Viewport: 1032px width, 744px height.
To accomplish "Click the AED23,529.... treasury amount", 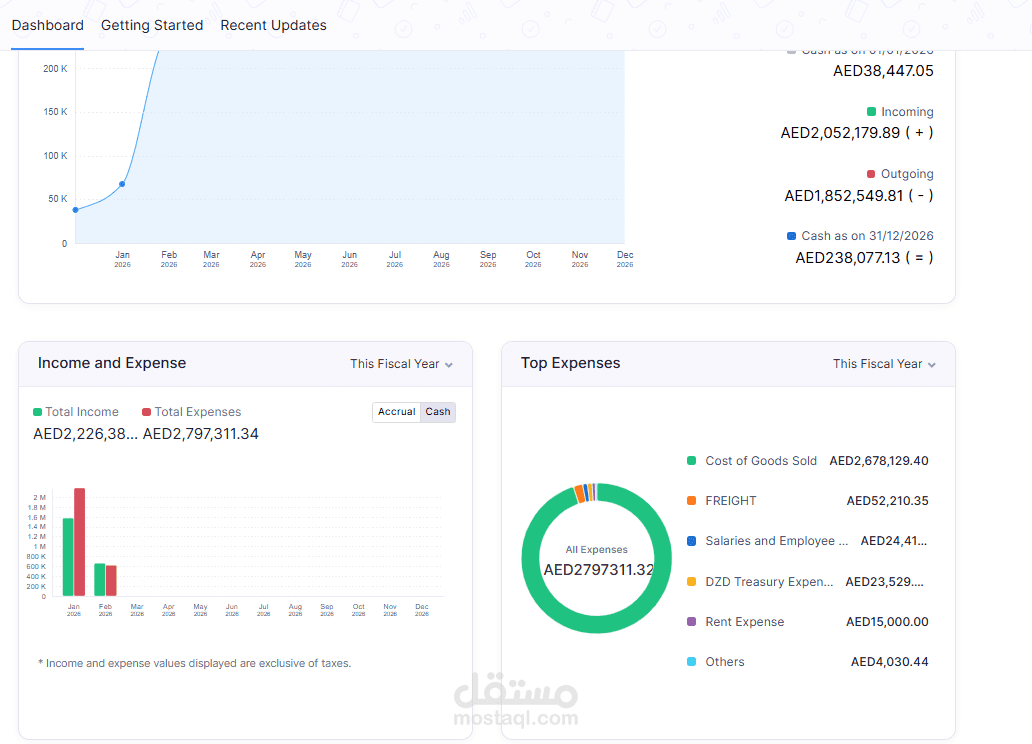I will pos(885,581).
